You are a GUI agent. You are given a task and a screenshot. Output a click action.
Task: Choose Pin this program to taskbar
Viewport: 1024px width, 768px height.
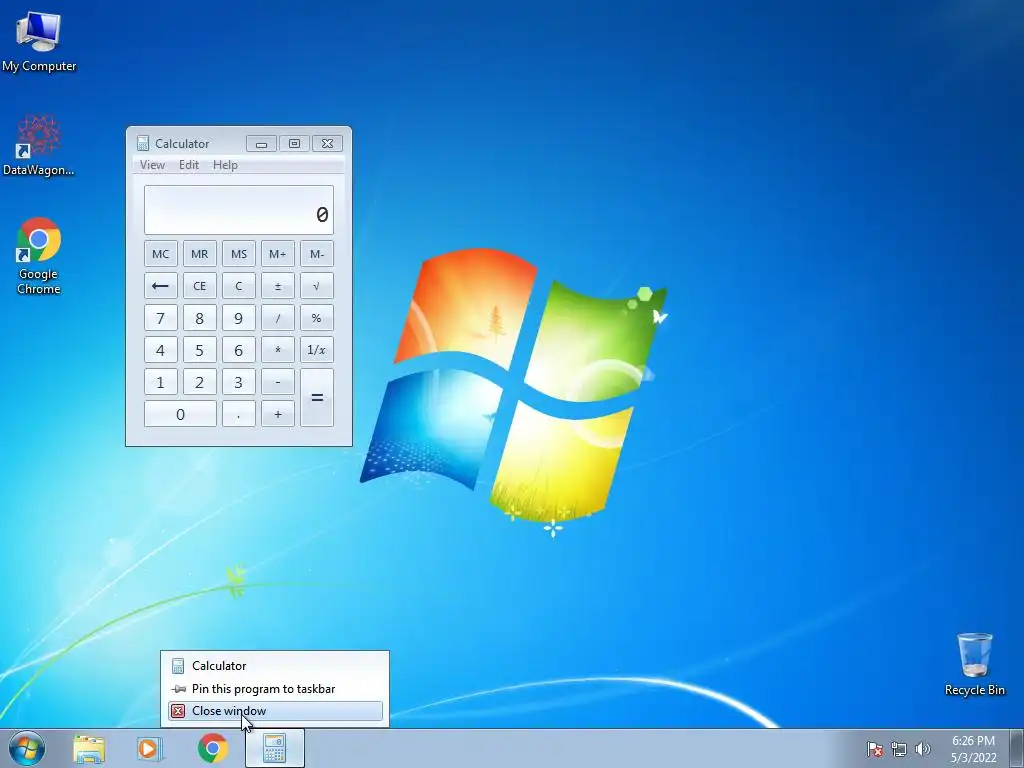(x=275, y=688)
